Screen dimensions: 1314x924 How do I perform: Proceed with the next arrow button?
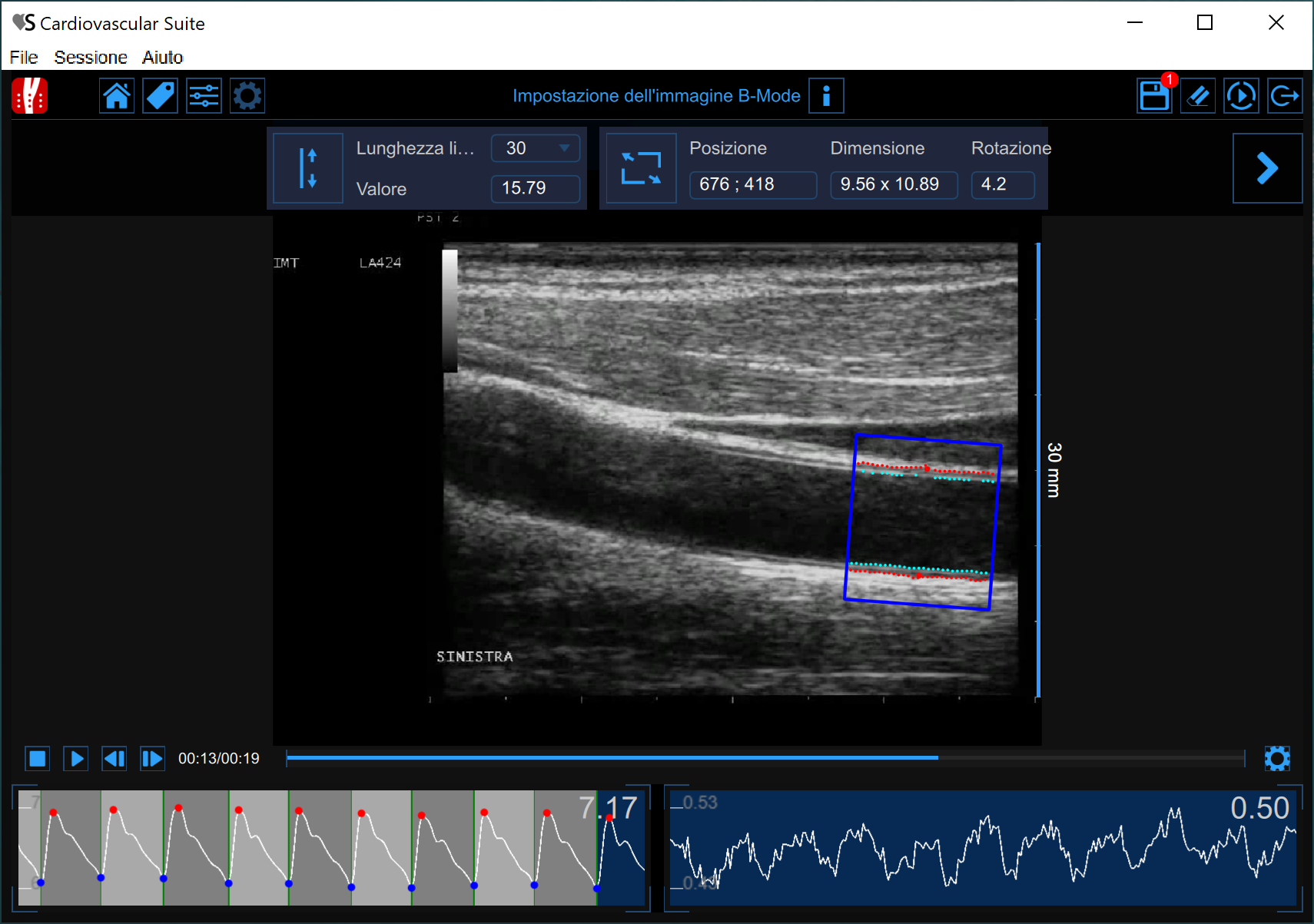pyautogui.click(x=1266, y=168)
